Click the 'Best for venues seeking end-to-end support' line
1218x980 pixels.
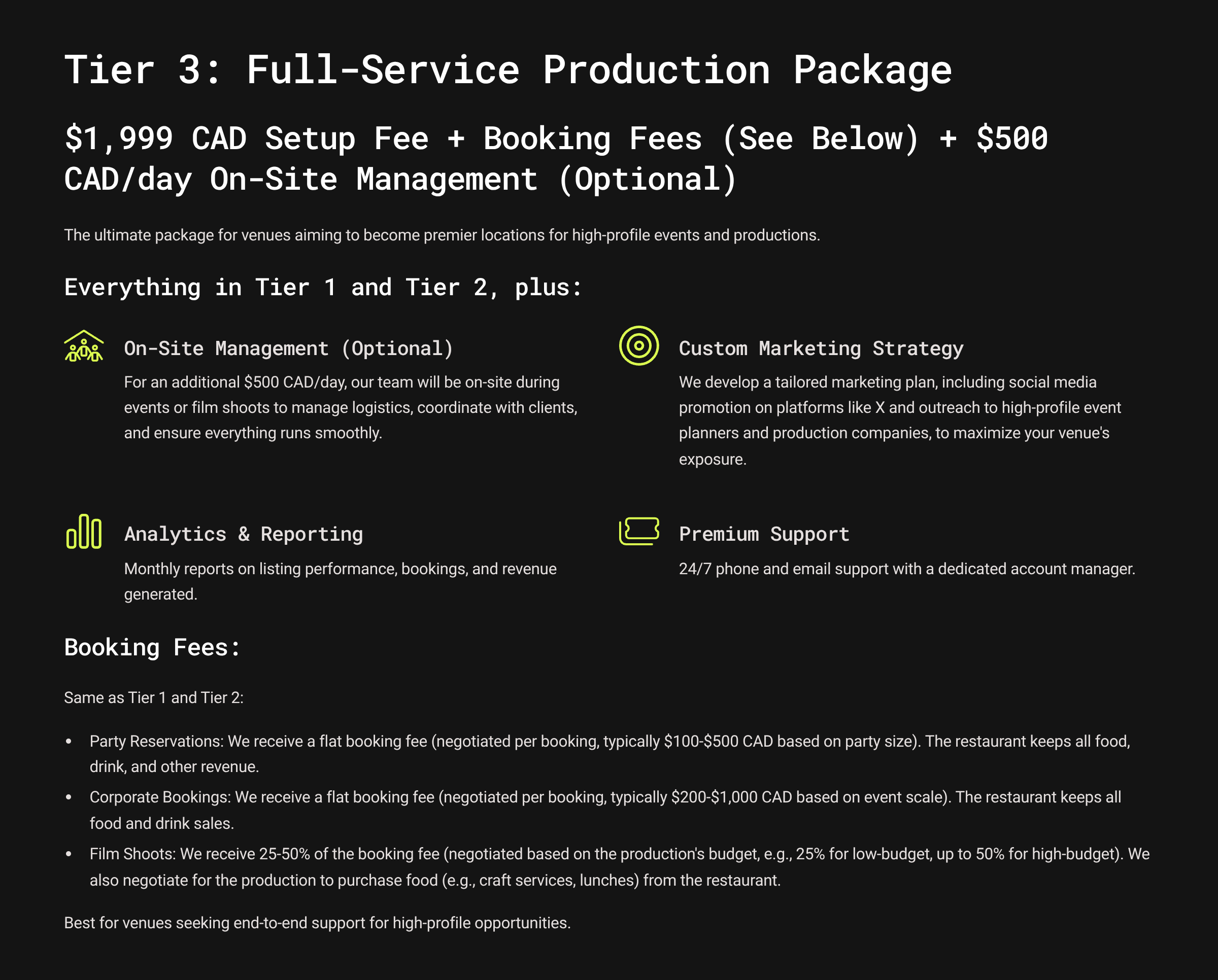[317, 923]
